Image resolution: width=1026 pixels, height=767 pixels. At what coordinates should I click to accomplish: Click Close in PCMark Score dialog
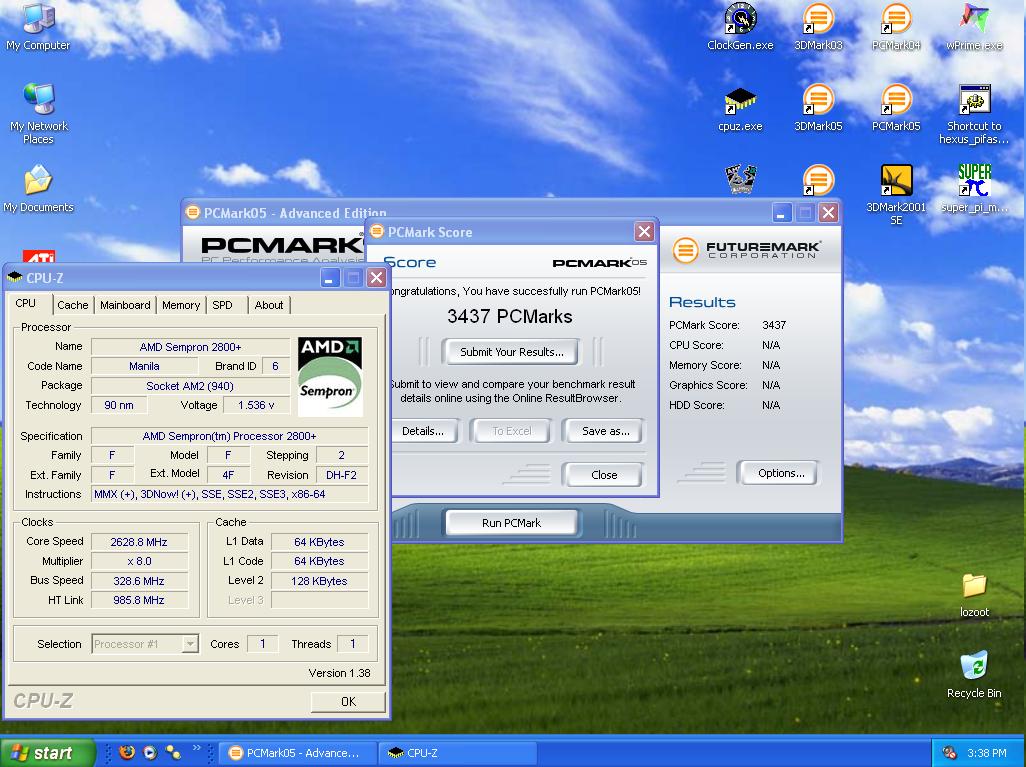point(604,475)
